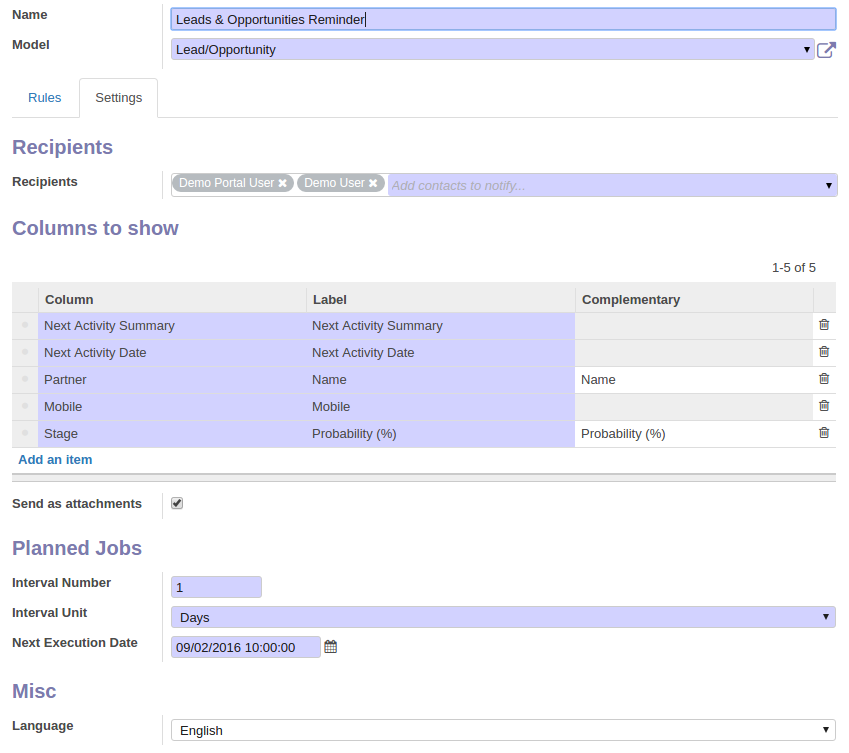Click the 1-5 of 5 pager text
The height and width of the screenshot is (753, 849).
794,268
